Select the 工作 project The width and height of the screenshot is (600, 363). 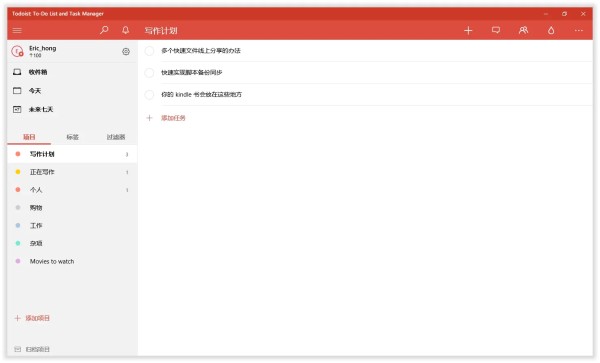(x=72, y=226)
